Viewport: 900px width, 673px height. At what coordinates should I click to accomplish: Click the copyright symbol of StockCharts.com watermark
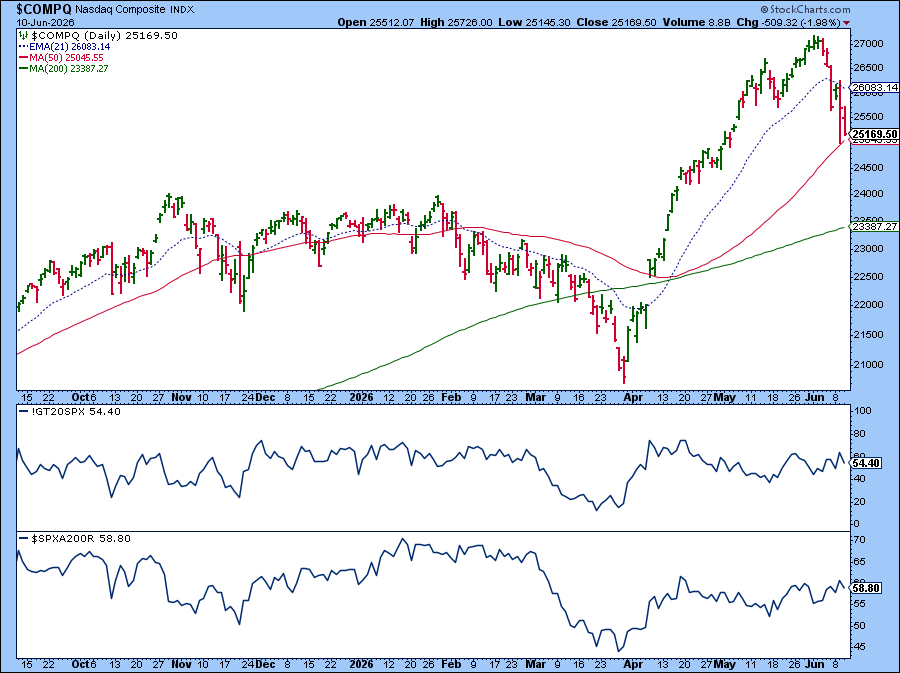coord(764,9)
